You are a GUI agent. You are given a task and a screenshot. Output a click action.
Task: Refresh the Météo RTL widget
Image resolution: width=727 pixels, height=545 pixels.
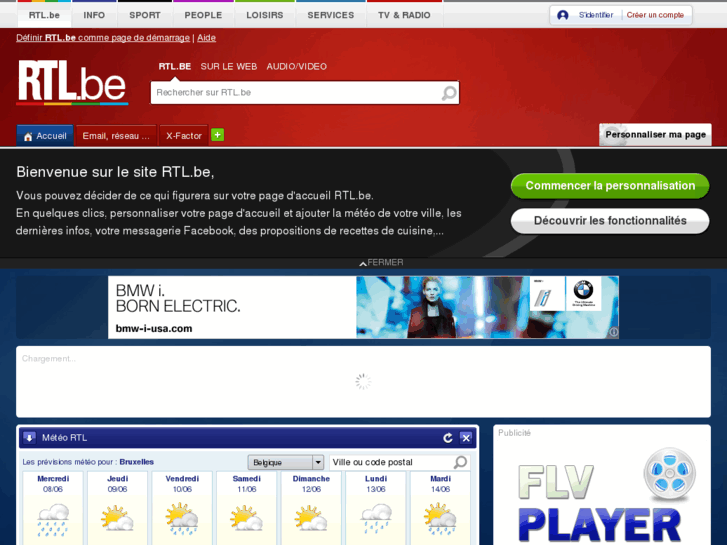(448, 438)
